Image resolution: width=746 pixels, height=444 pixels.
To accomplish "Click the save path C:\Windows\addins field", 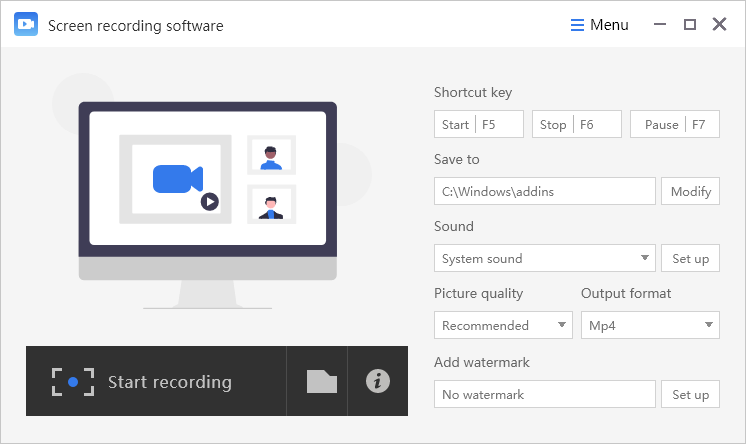I will tap(545, 191).
